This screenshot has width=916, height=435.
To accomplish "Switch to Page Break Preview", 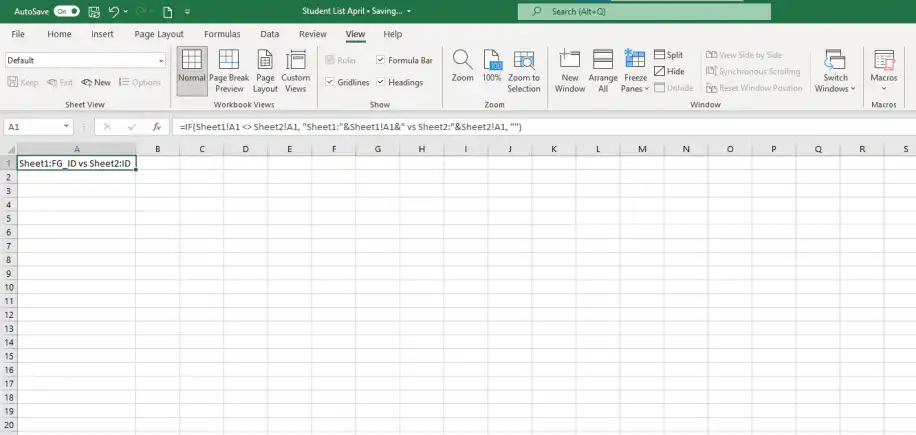I will click(229, 71).
